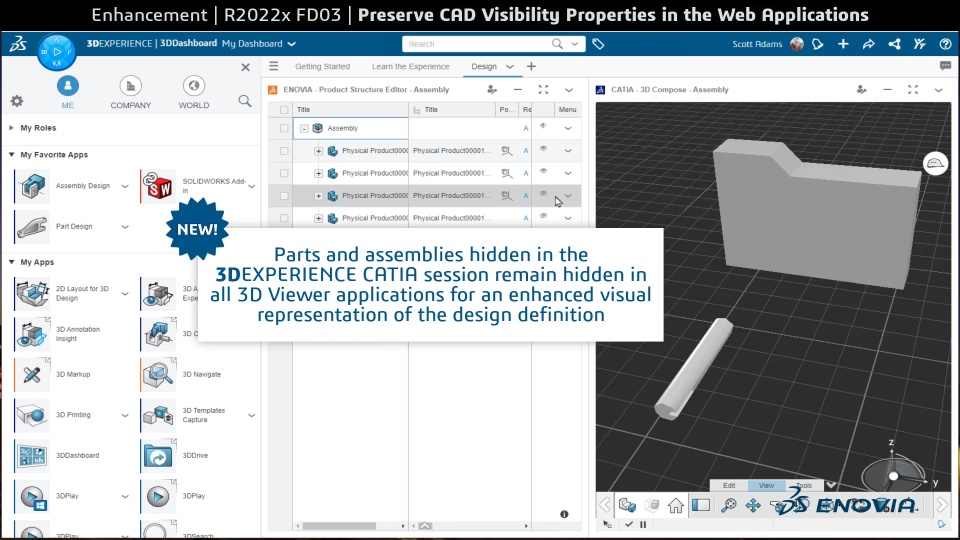Screen dimensions: 960x540
Task: Click the magnifier icon in search field
Action: click(x=557, y=43)
